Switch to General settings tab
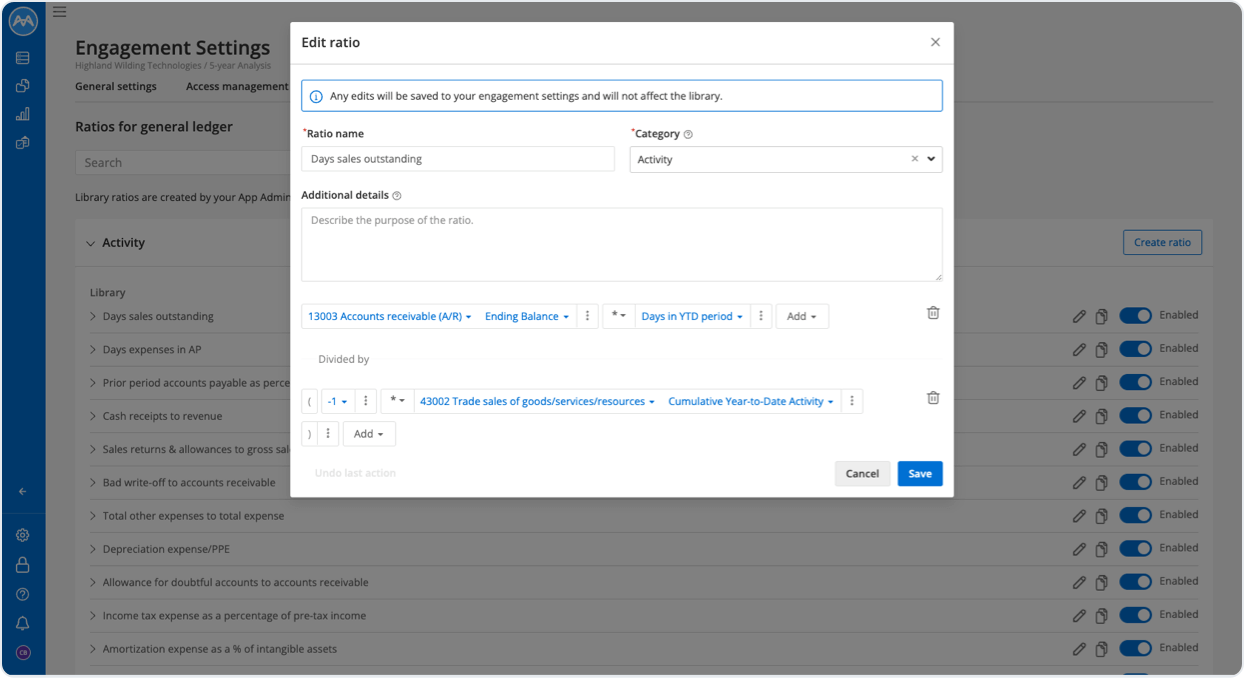This screenshot has width=1244, height=678. pyautogui.click(x=116, y=87)
